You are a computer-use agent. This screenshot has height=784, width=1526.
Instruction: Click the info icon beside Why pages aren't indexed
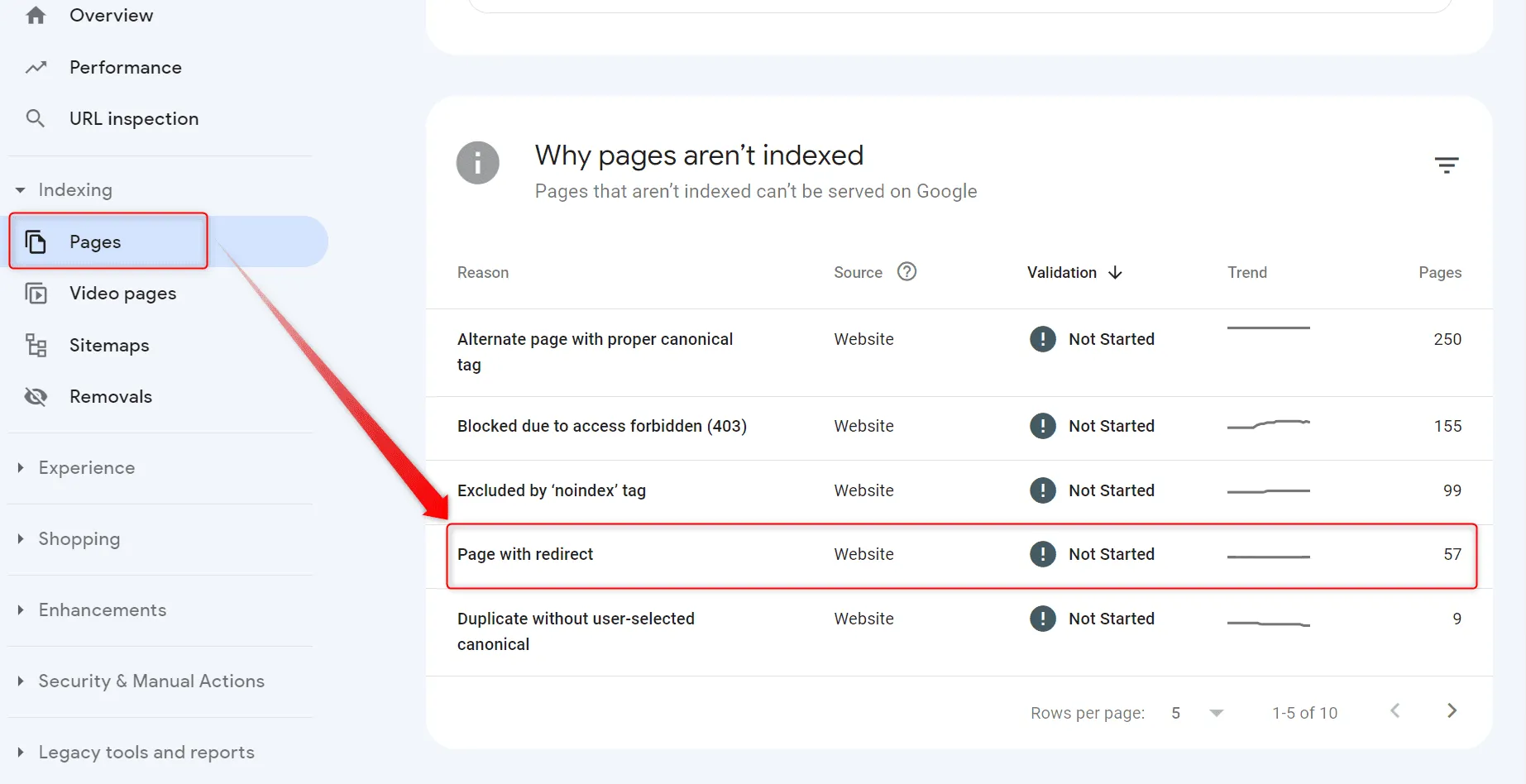(x=478, y=163)
